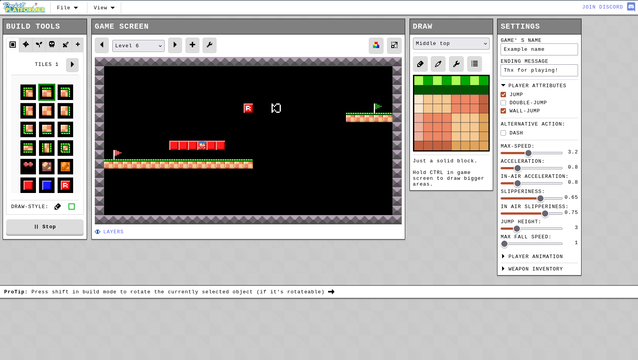Select the solid red block tile
Viewport: 638px width, 360px height.
click(28, 185)
